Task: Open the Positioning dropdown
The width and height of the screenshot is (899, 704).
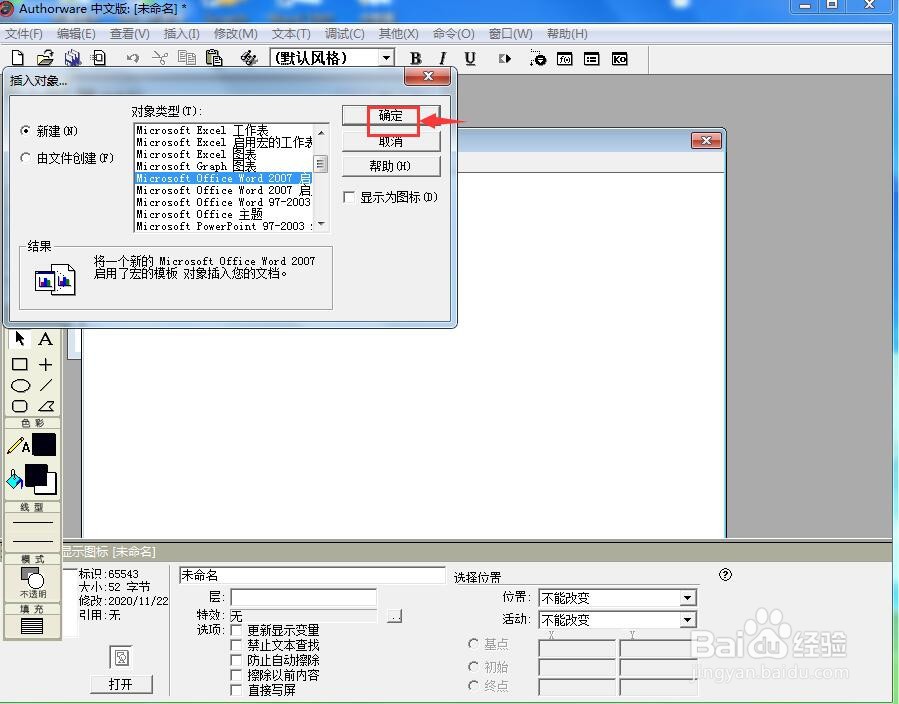Action: 687,598
